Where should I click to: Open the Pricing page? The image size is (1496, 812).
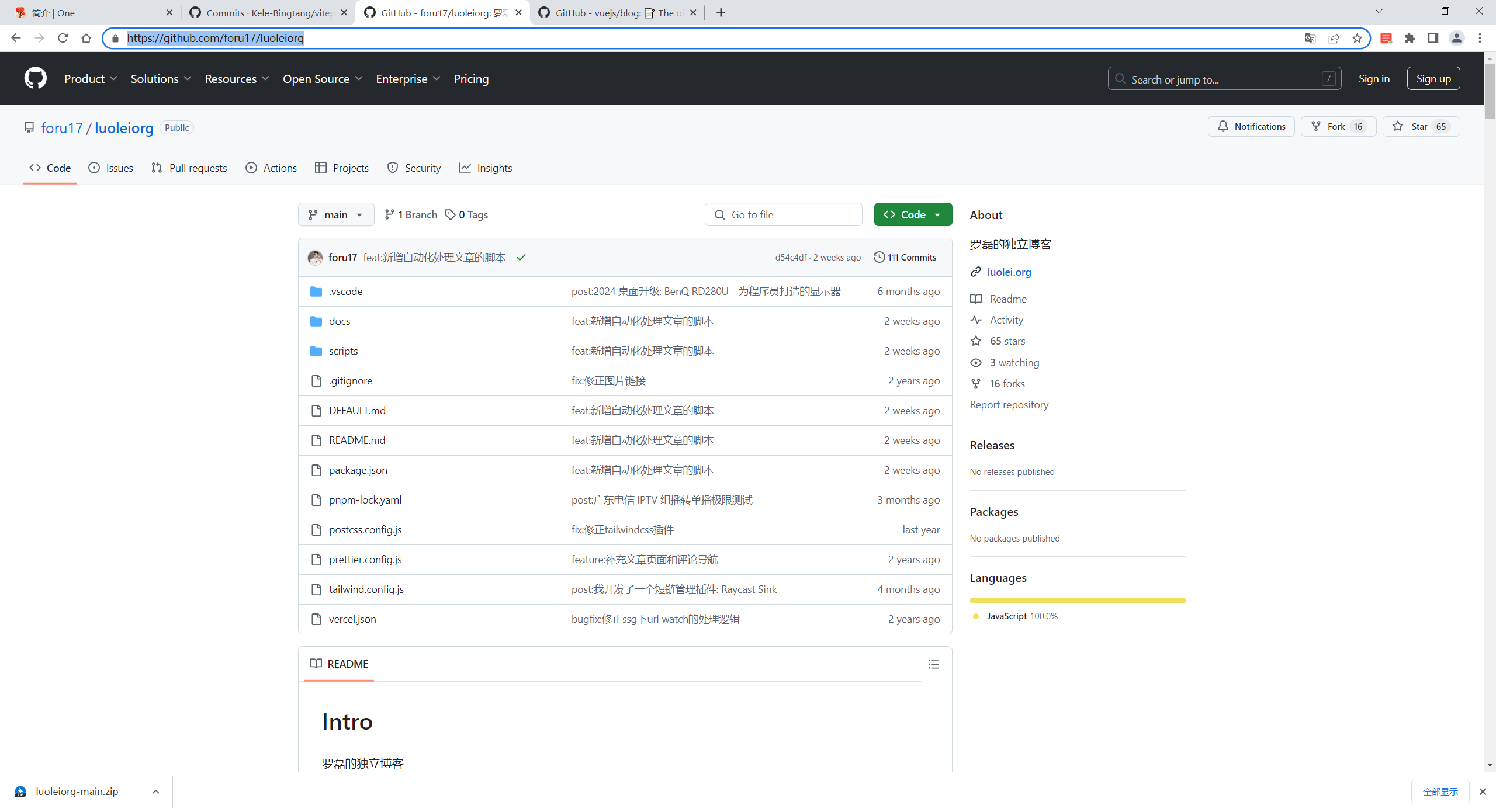(x=471, y=78)
